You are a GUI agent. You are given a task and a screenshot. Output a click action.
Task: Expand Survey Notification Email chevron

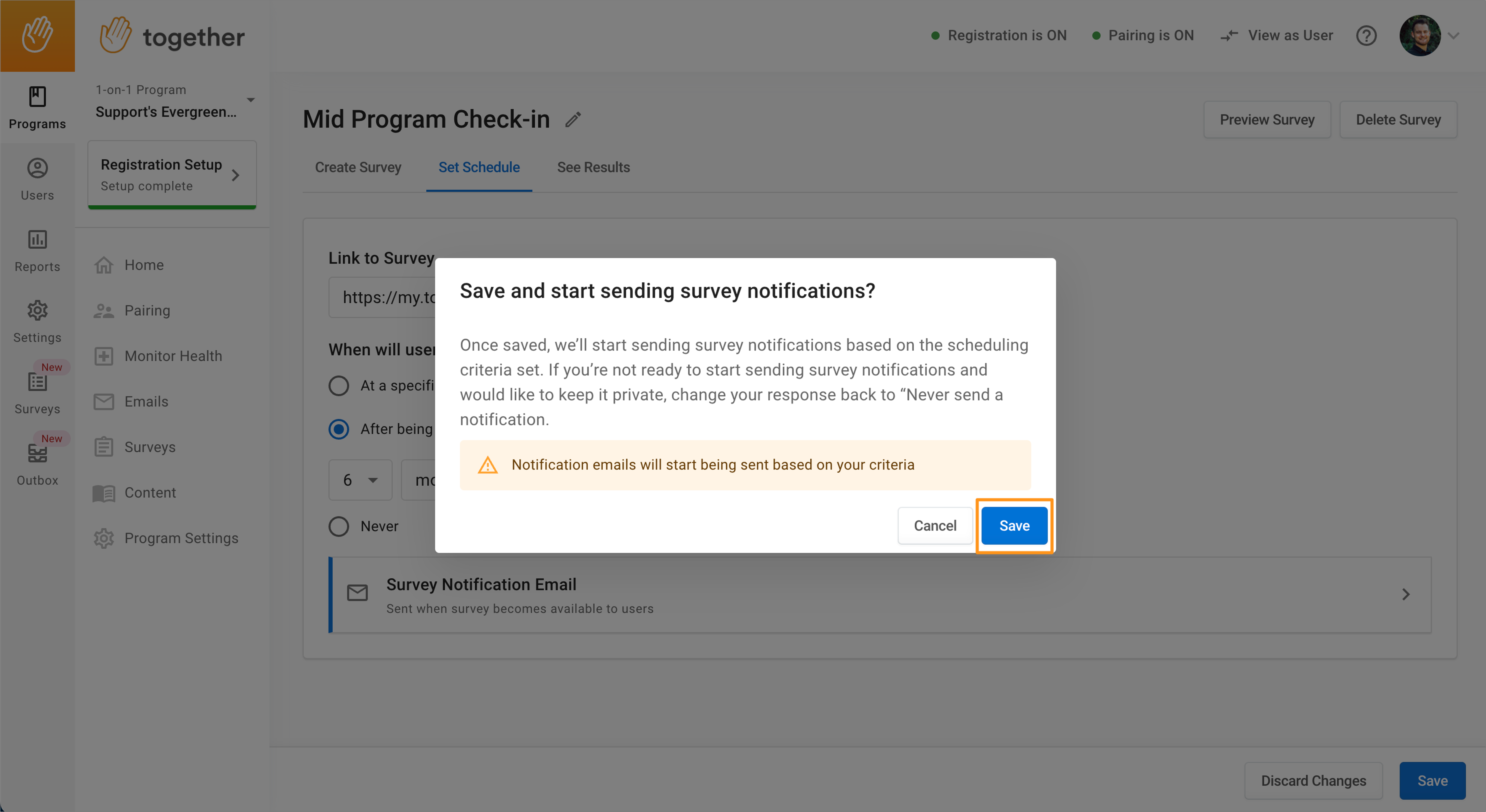(x=1406, y=595)
